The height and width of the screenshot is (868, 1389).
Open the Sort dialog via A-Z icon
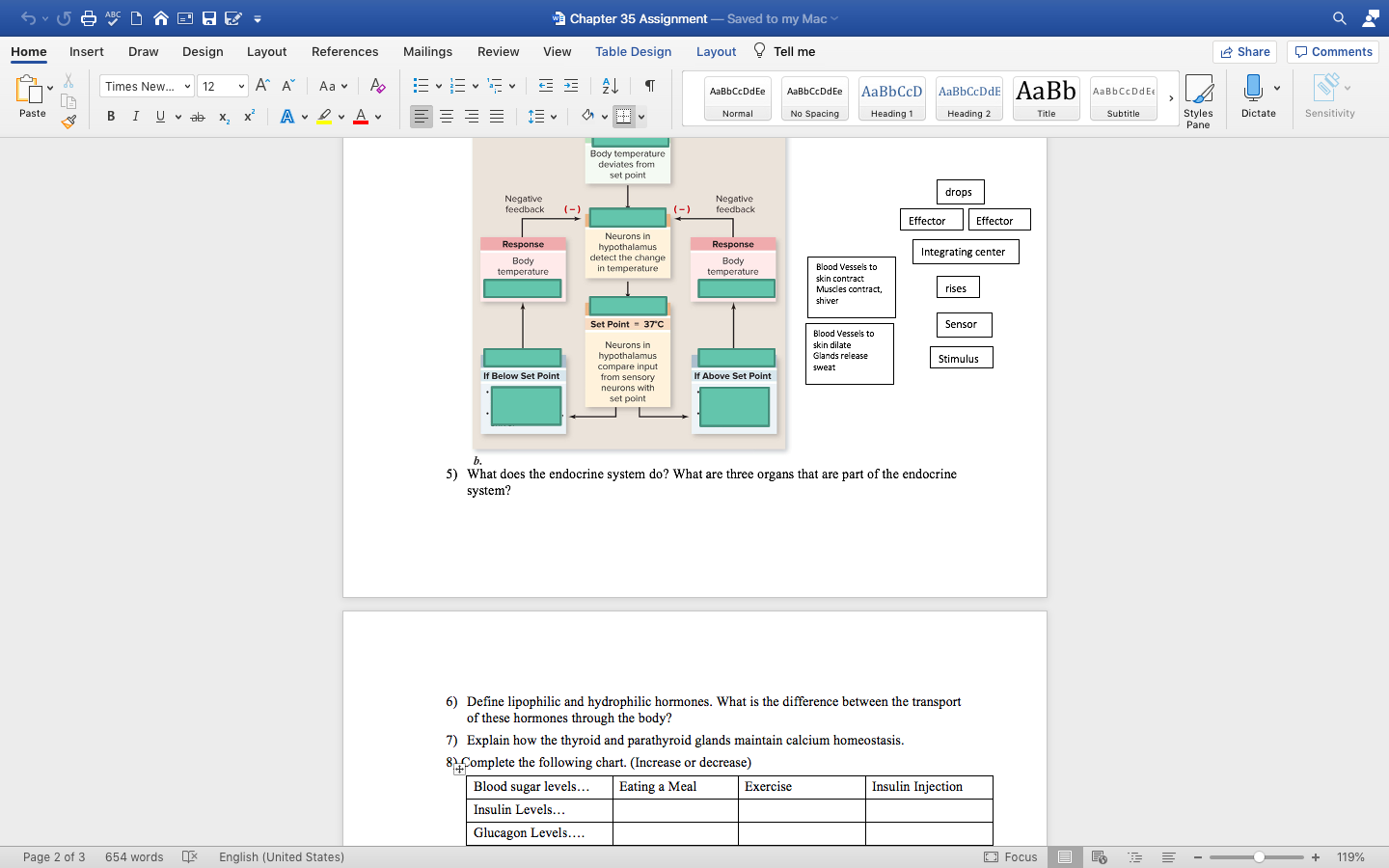609,86
